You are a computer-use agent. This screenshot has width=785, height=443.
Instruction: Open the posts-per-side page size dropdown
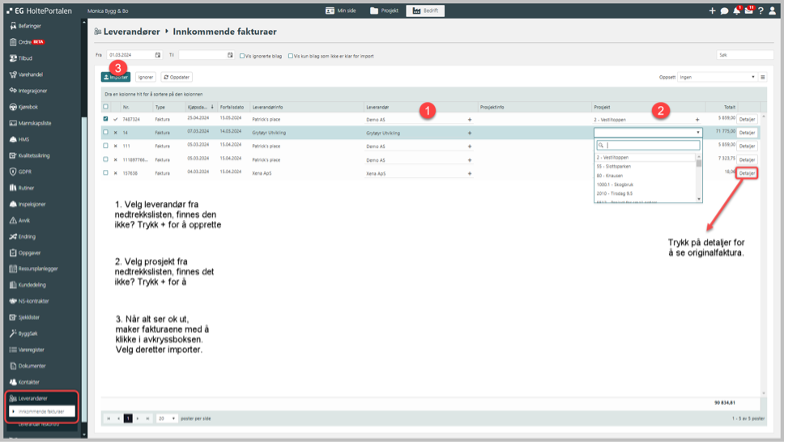point(166,418)
